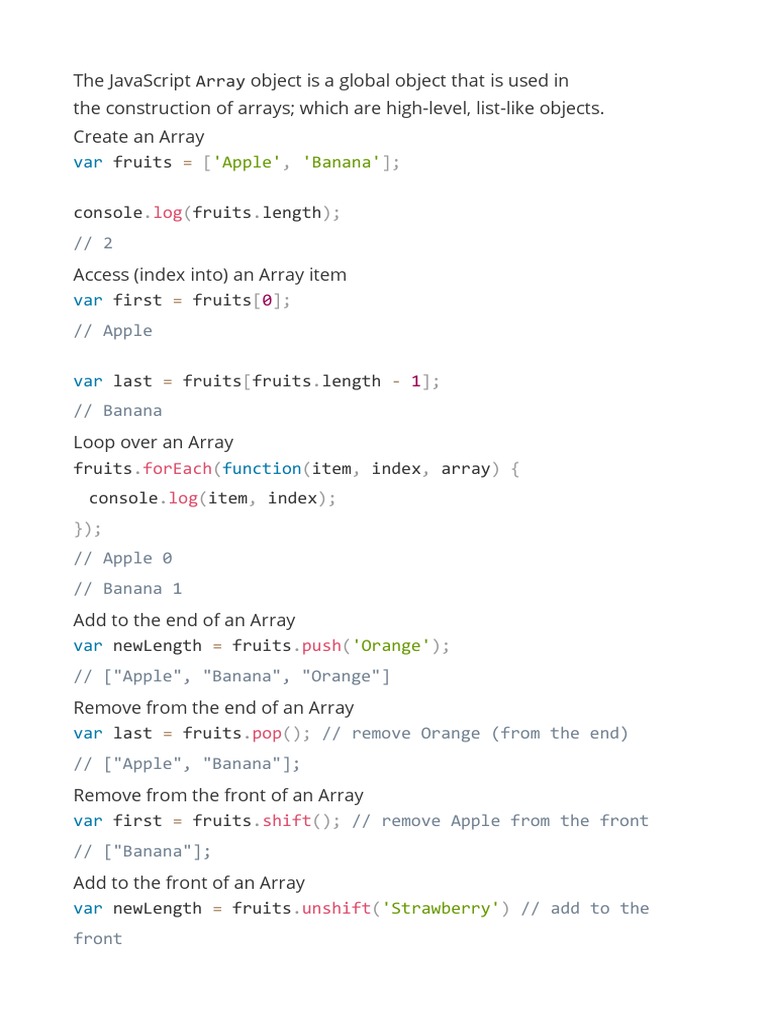
Task: Click the '// Banana 1' comment
Action: 128,588
